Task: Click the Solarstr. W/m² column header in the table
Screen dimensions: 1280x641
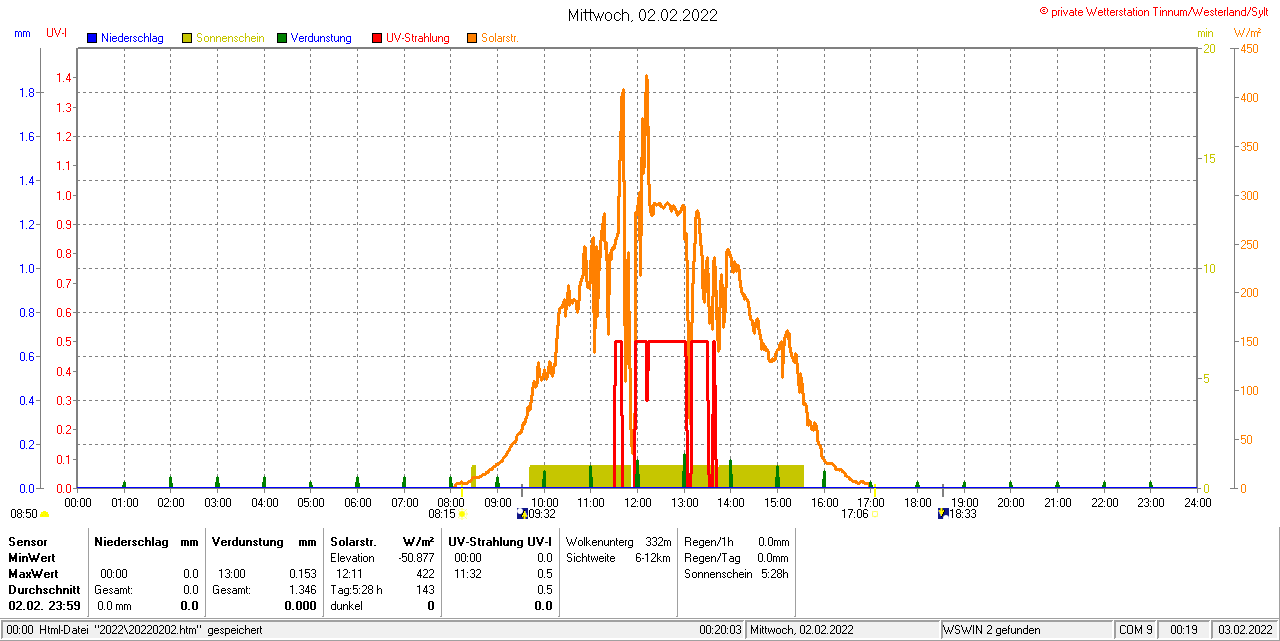Action: [x=382, y=541]
